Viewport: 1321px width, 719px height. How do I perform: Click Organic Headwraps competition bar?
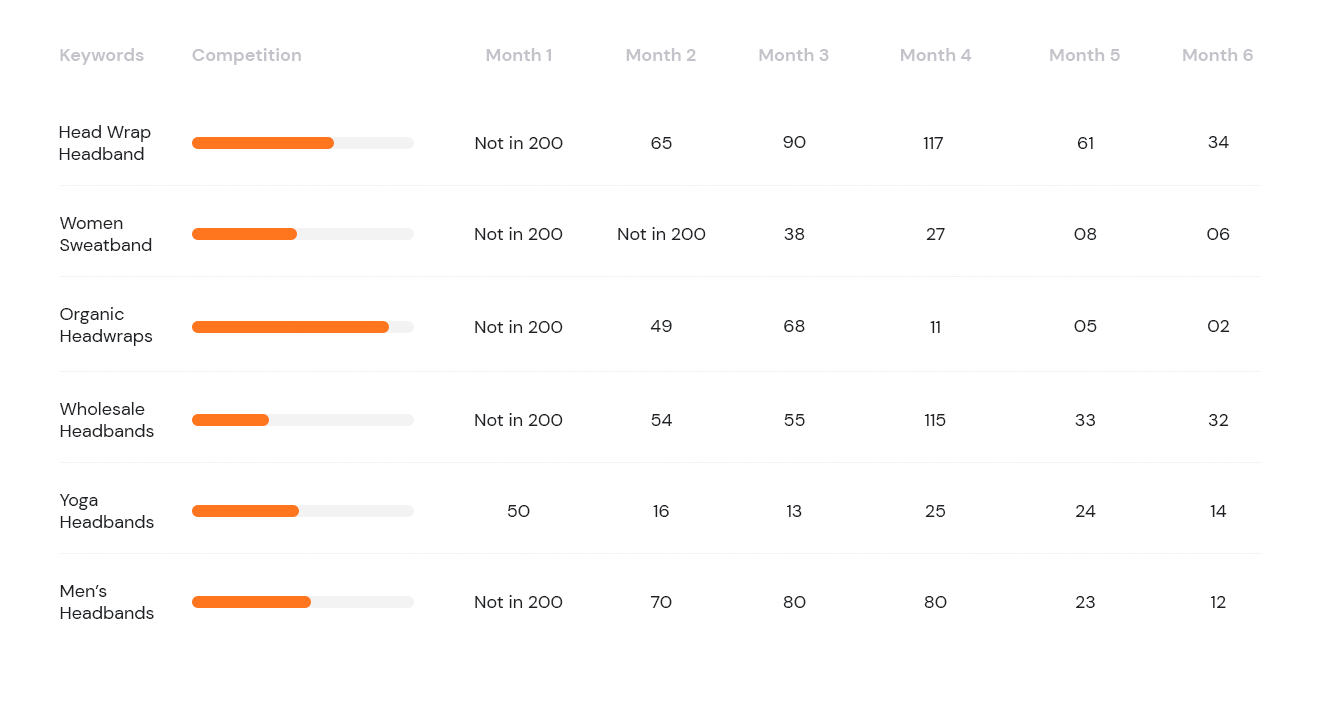pos(303,327)
